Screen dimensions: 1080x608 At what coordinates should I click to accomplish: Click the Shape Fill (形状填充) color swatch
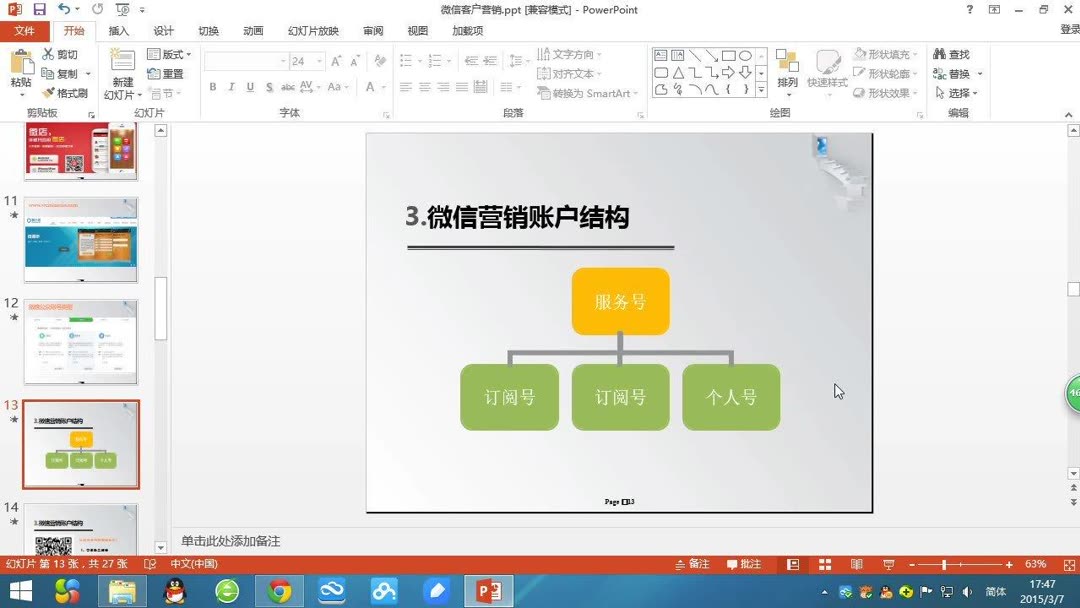(862, 54)
